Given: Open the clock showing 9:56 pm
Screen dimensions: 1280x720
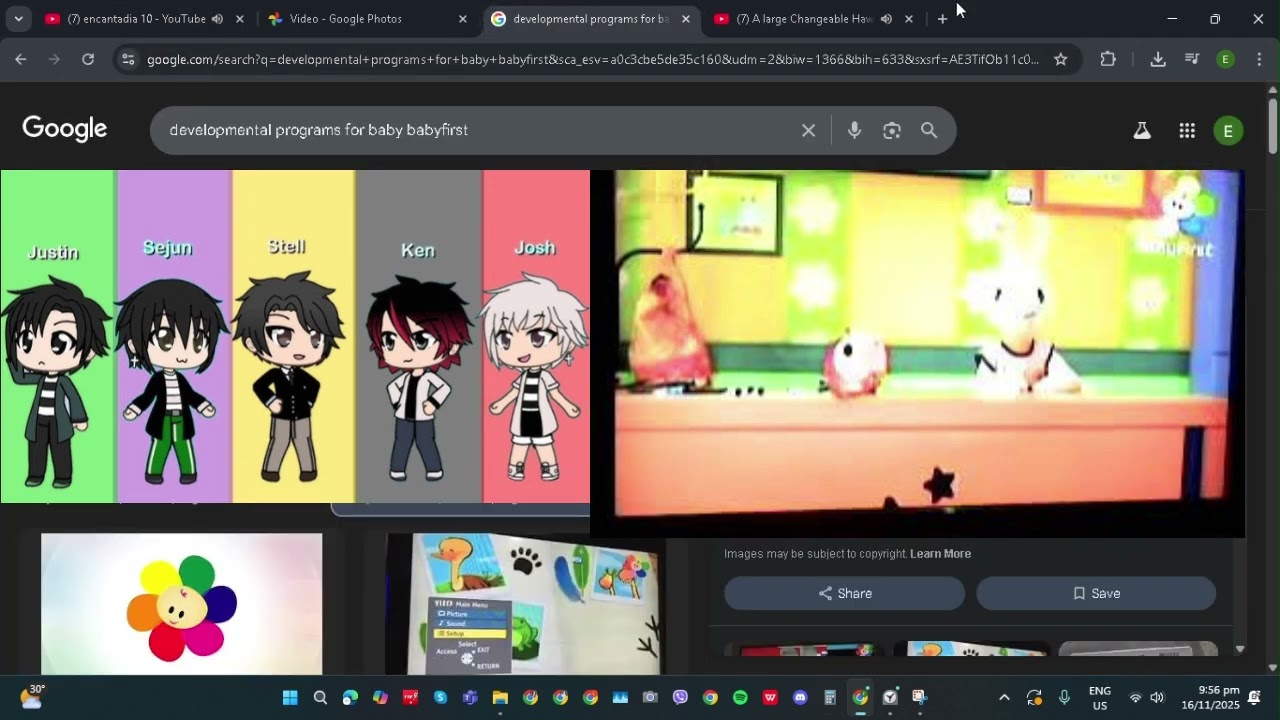Looking at the screenshot, I should (x=1209, y=697).
